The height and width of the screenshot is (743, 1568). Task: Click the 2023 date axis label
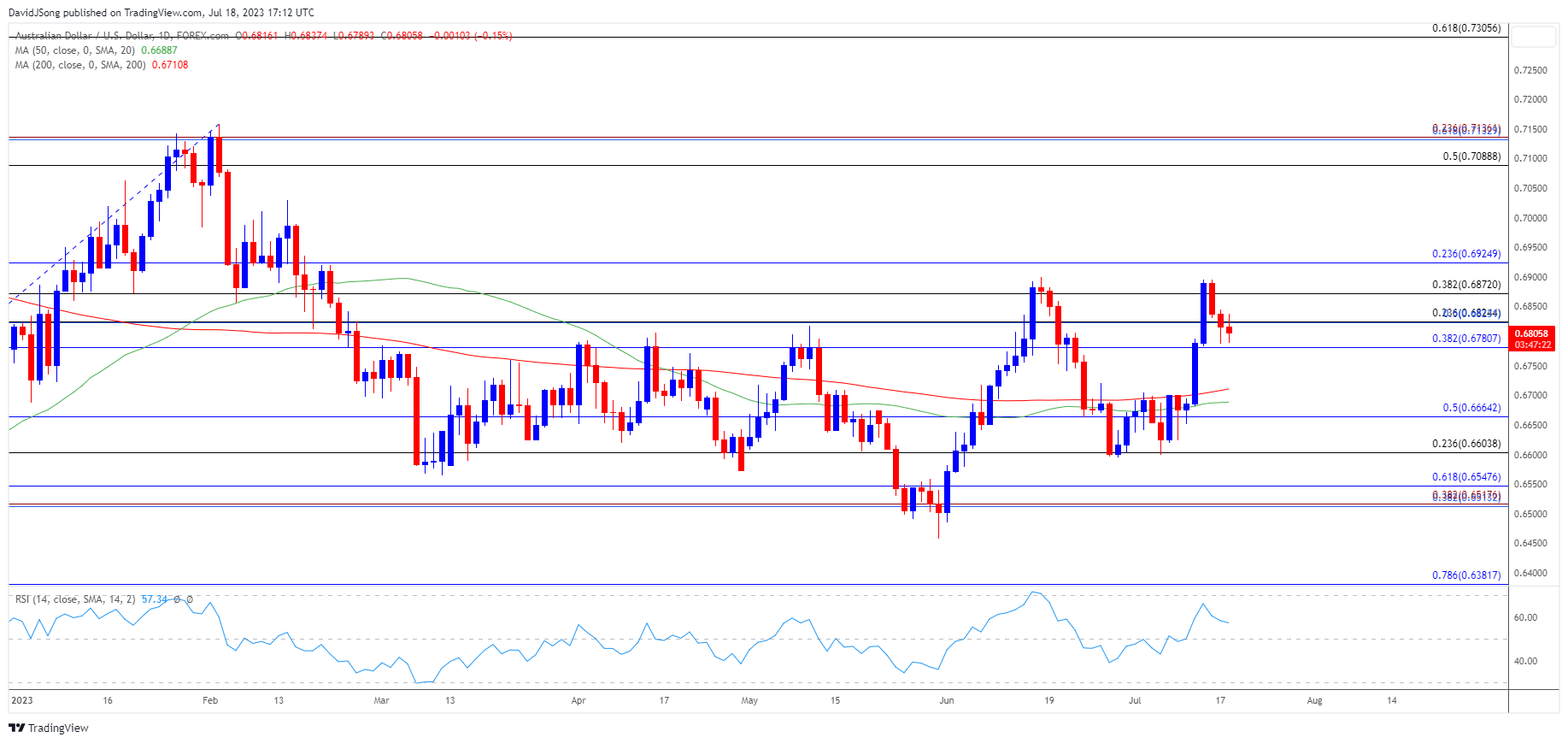click(x=21, y=700)
